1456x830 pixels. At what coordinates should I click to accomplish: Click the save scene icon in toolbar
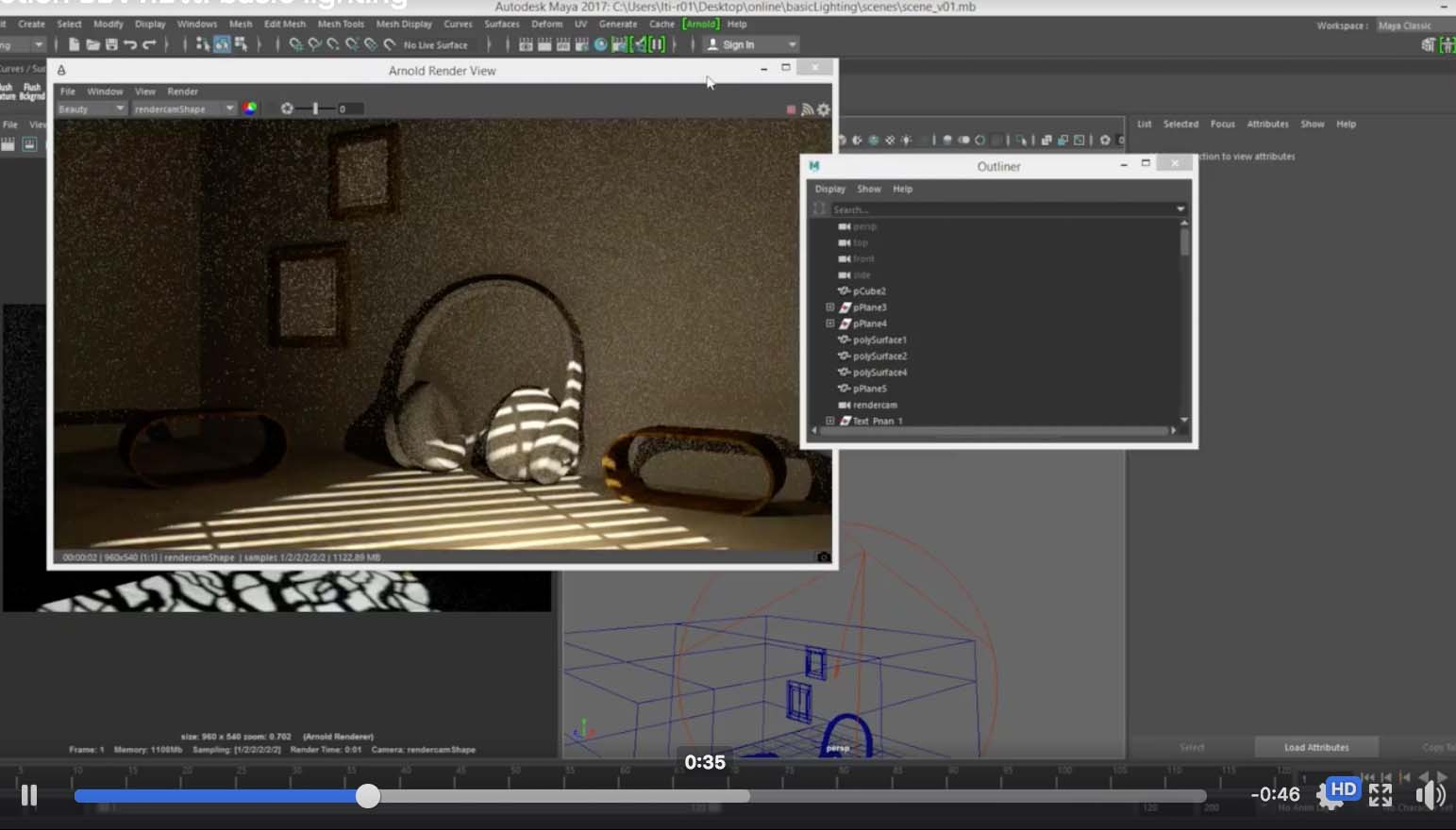pos(111,44)
